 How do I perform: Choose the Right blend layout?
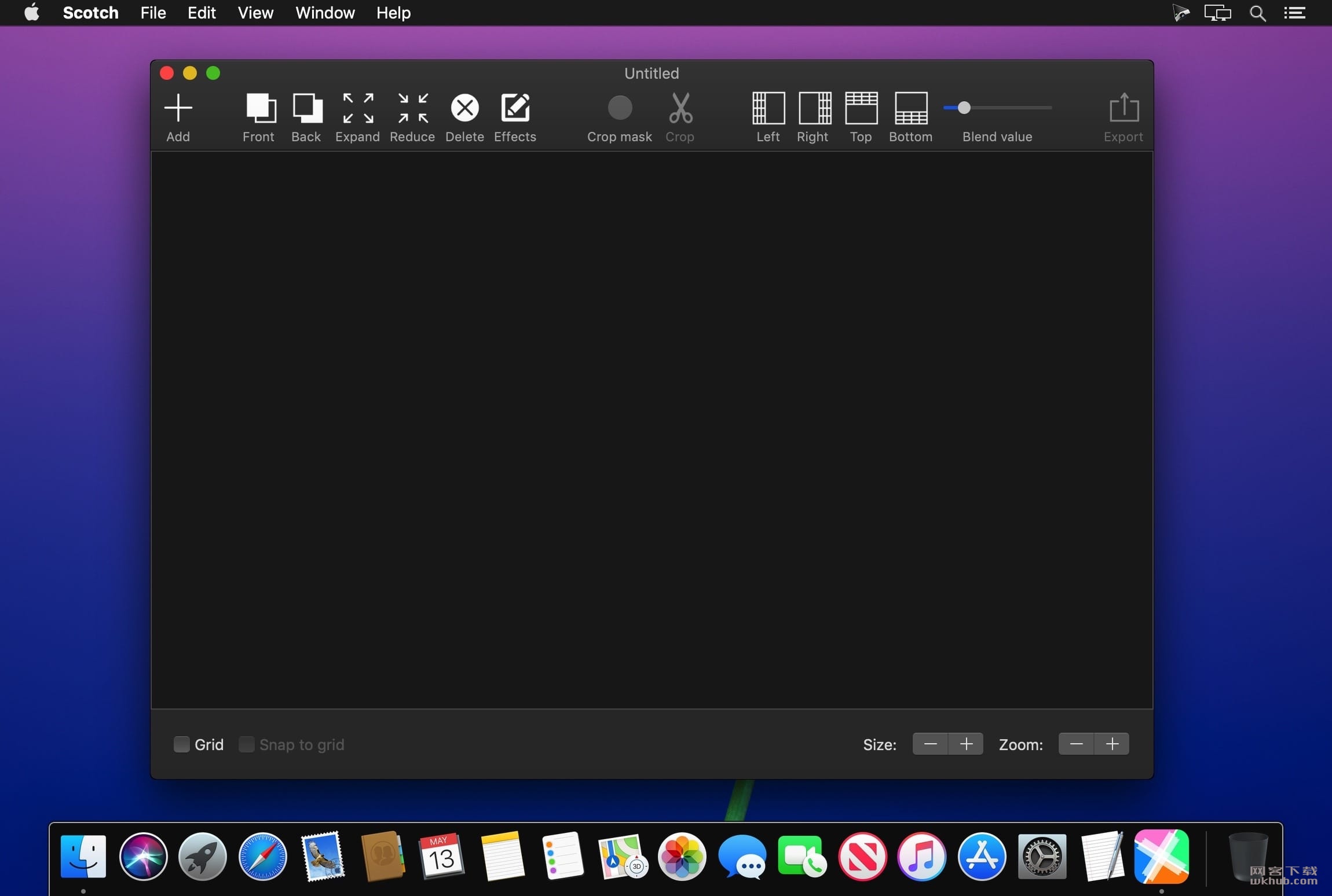(x=815, y=108)
